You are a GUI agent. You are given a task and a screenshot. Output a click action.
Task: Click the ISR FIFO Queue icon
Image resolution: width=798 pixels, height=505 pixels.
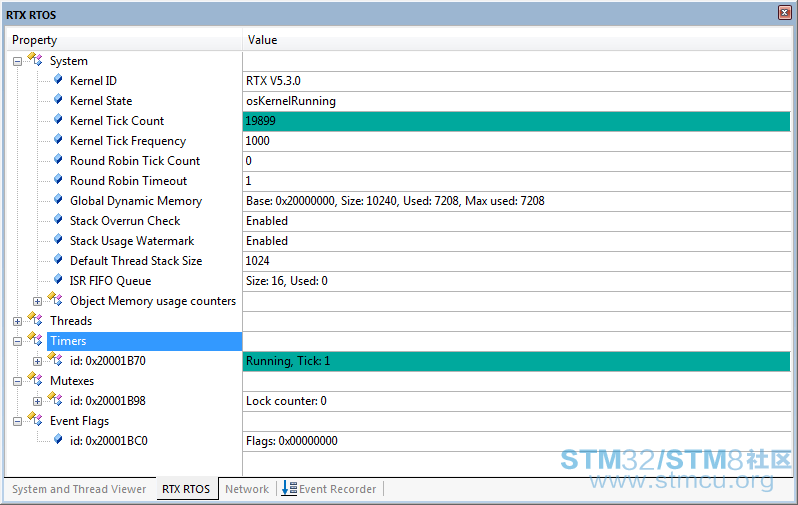tap(58, 280)
